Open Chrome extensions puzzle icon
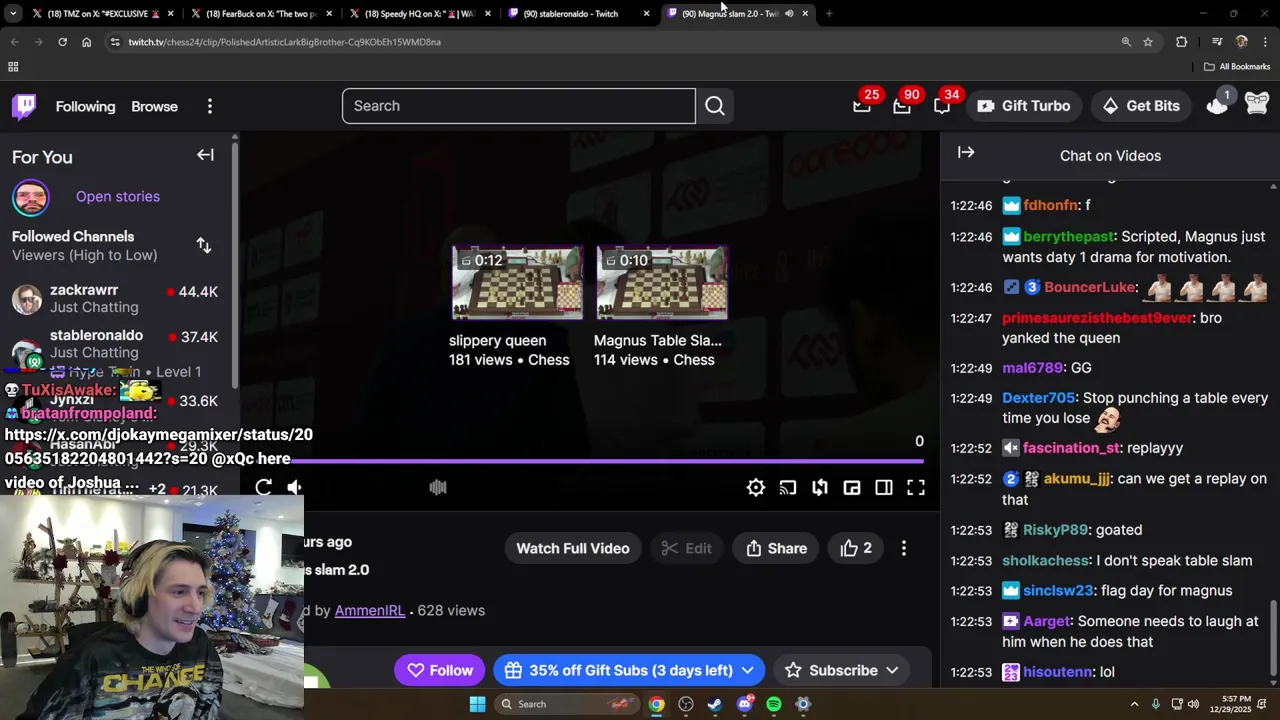Viewport: 1280px width, 720px height. pyautogui.click(x=1182, y=42)
